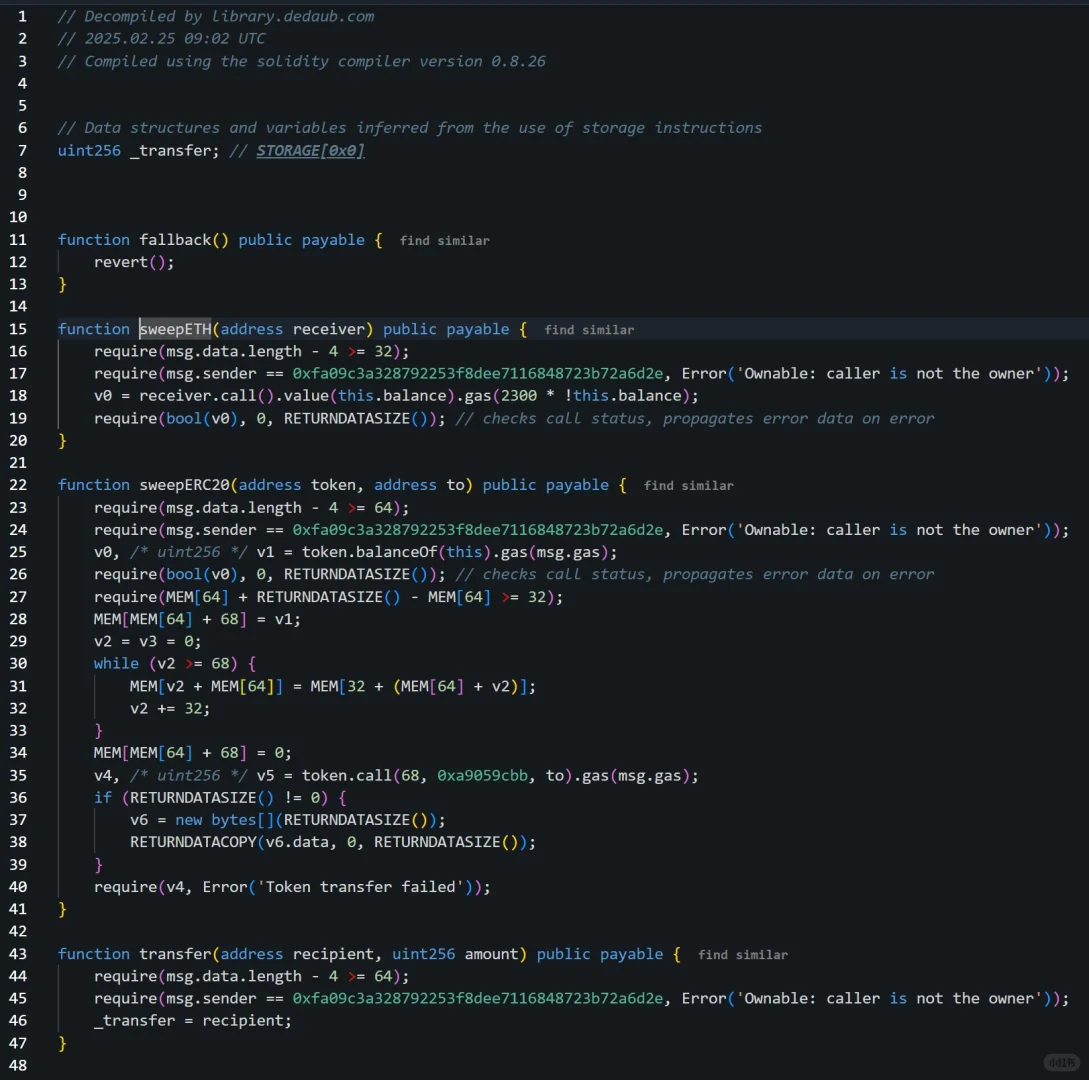Image resolution: width=1089 pixels, height=1080 pixels.
Task: Click selector 0xa9059cbb on line 35
Action: tap(482, 776)
